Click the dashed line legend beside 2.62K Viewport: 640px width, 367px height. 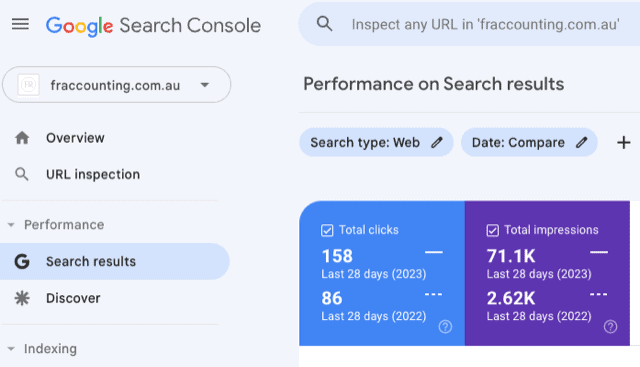598,294
